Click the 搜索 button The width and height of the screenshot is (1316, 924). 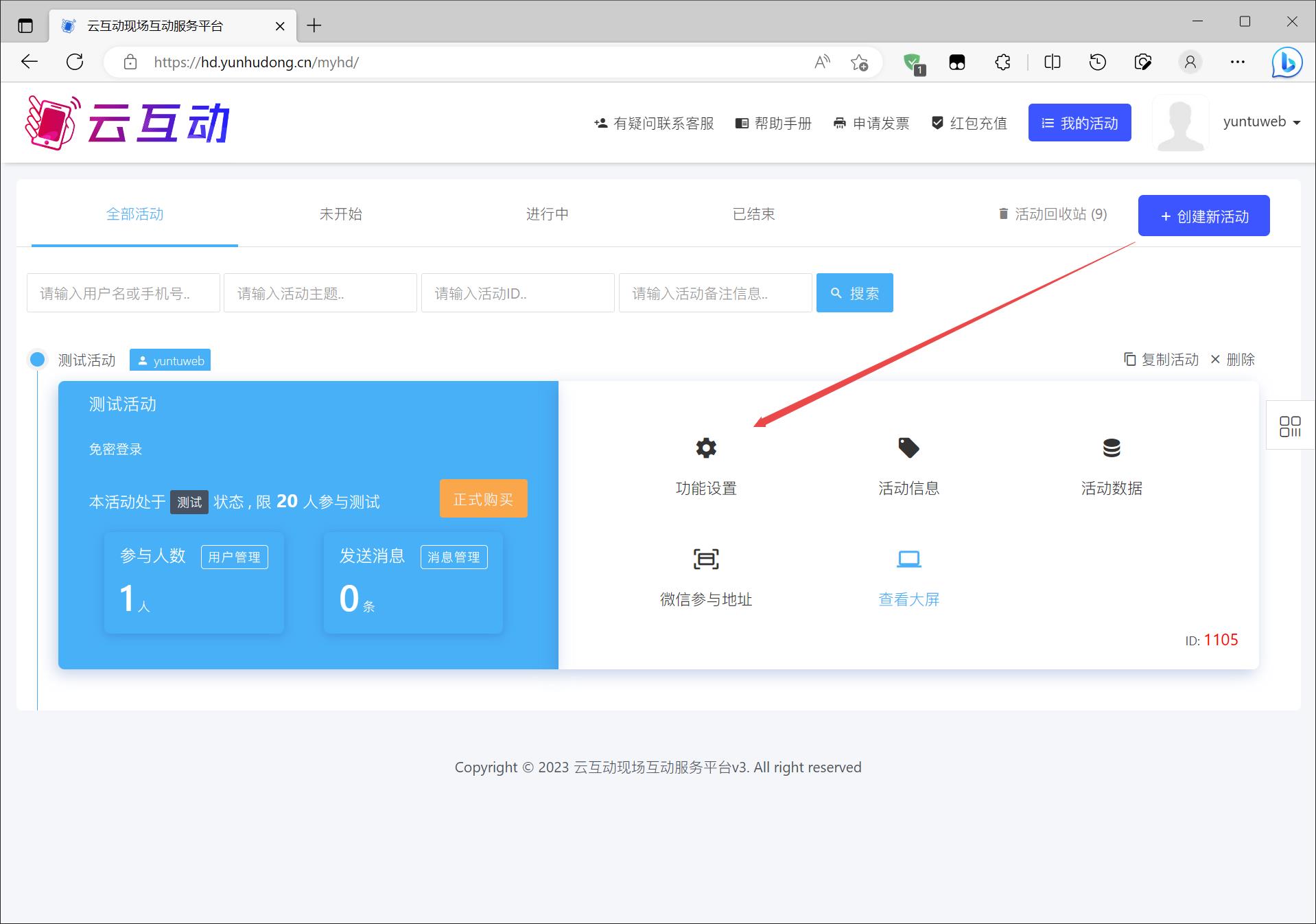coord(854,293)
